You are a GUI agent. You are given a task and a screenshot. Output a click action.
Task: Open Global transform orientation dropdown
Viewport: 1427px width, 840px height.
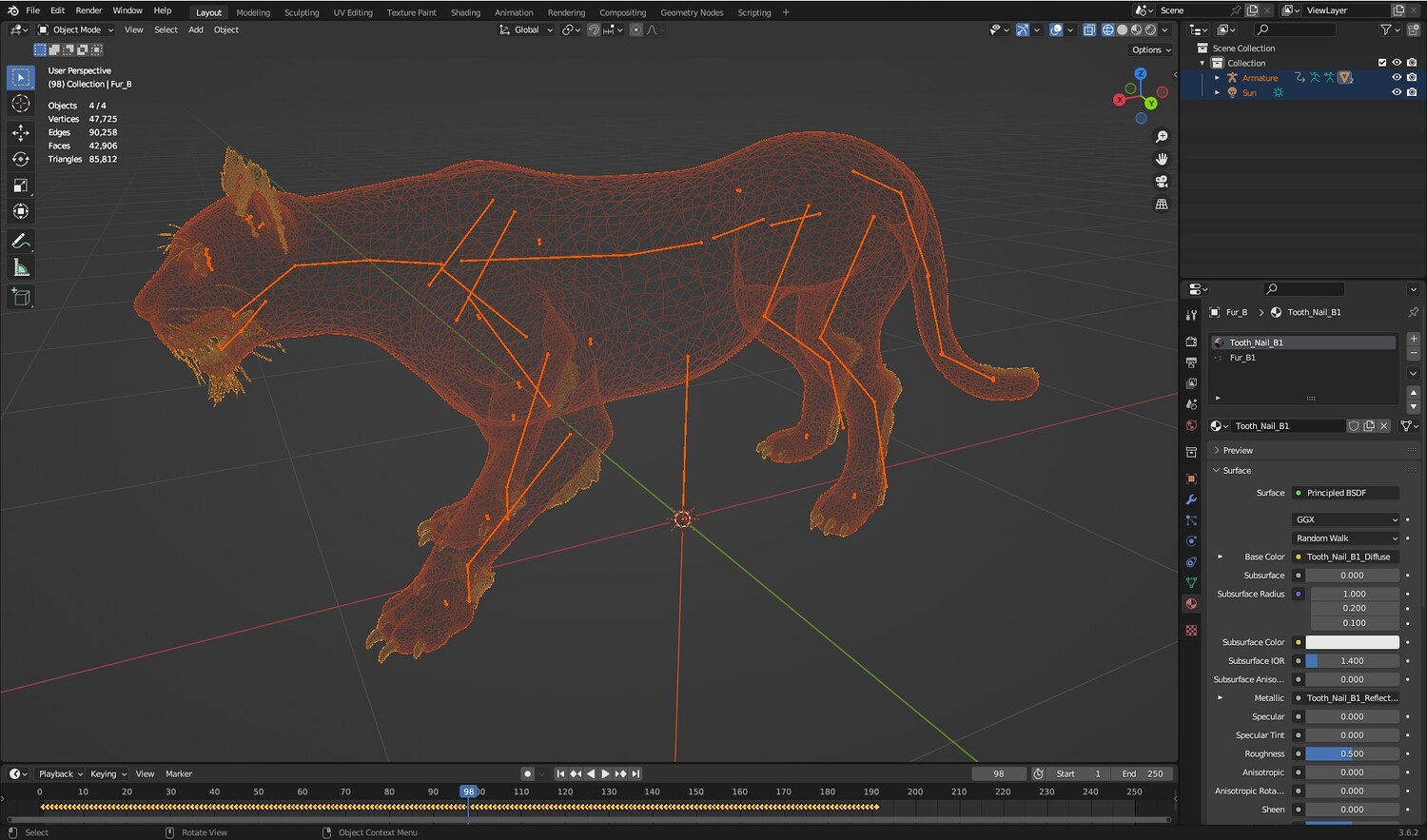pyautogui.click(x=526, y=29)
